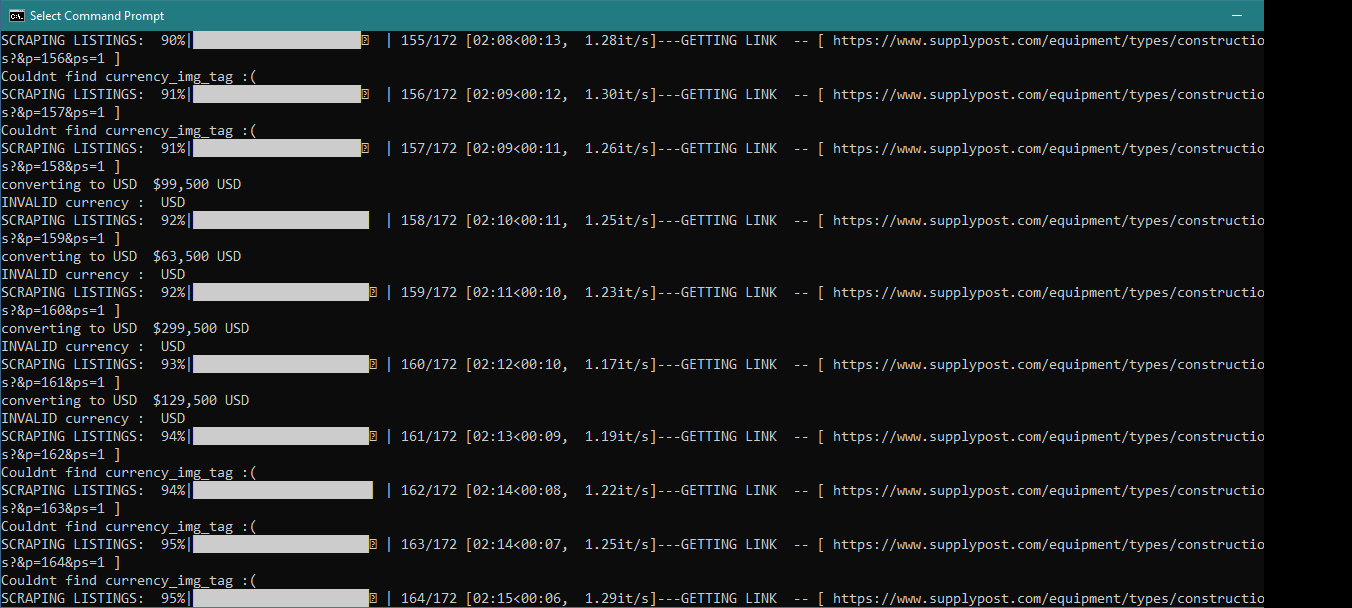
Task: Click the "158/172" progress counter
Action: (428, 221)
